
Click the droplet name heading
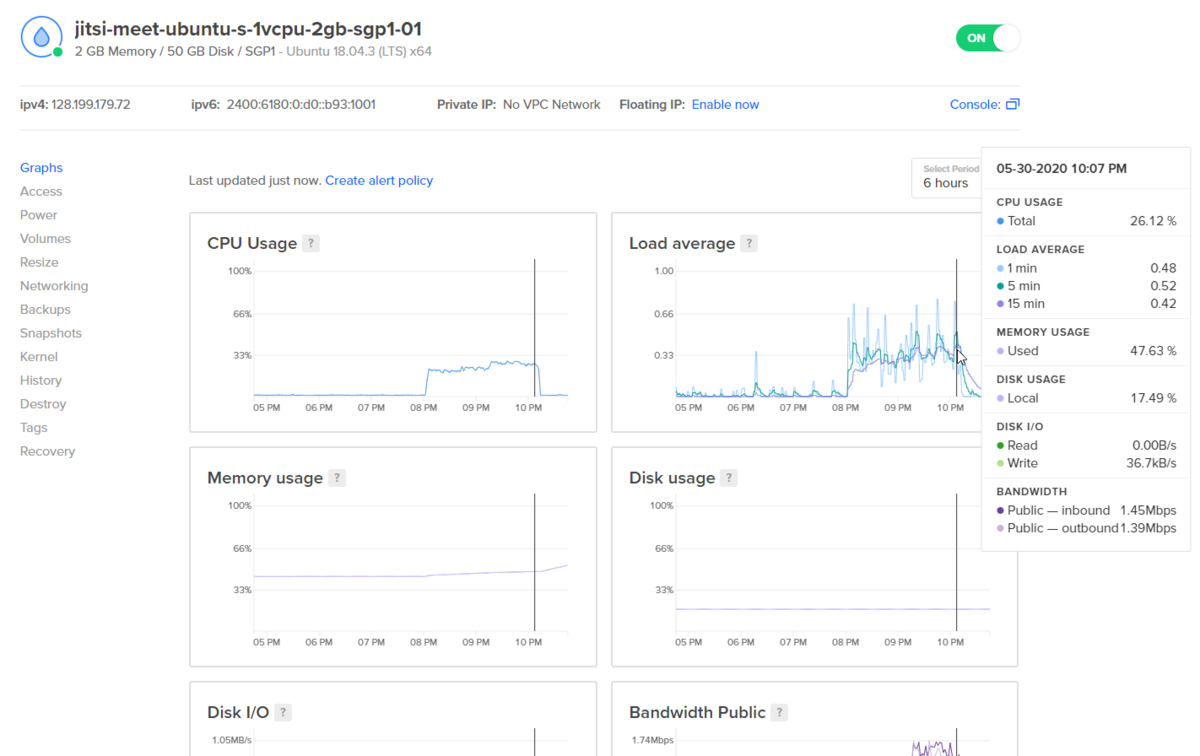[x=248, y=29]
